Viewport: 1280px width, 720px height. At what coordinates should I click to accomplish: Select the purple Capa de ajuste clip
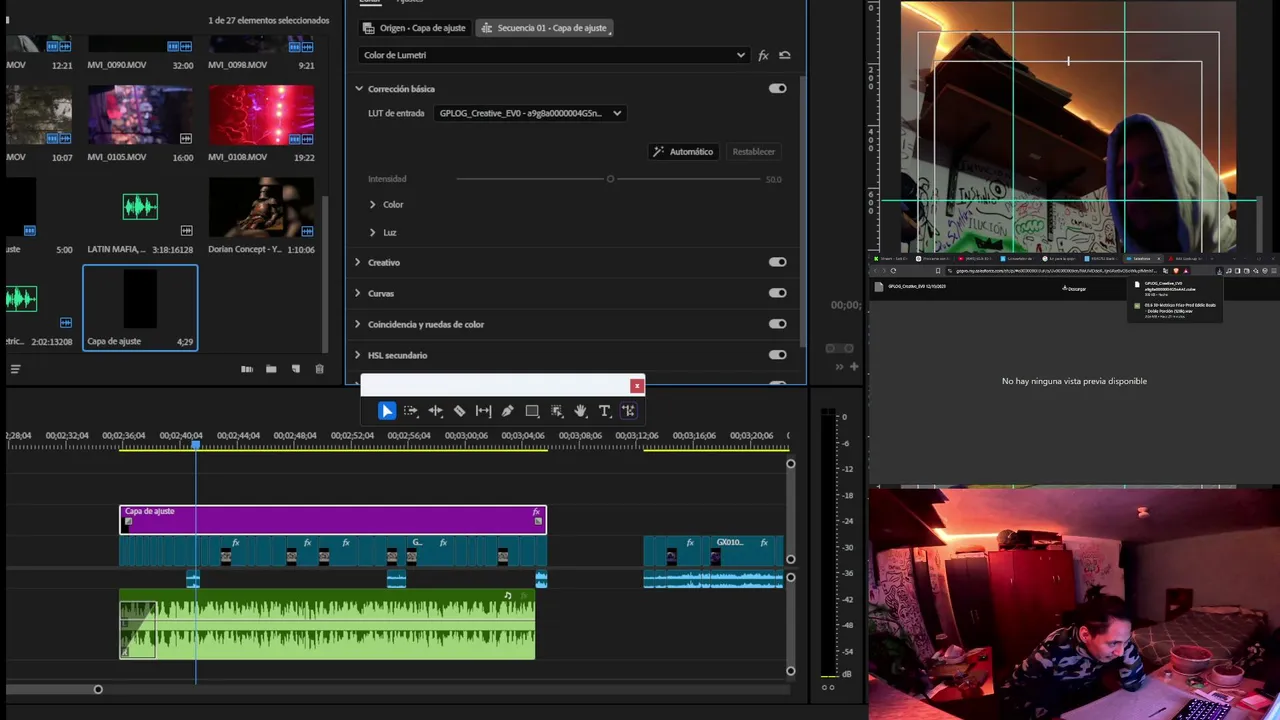coord(333,519)
